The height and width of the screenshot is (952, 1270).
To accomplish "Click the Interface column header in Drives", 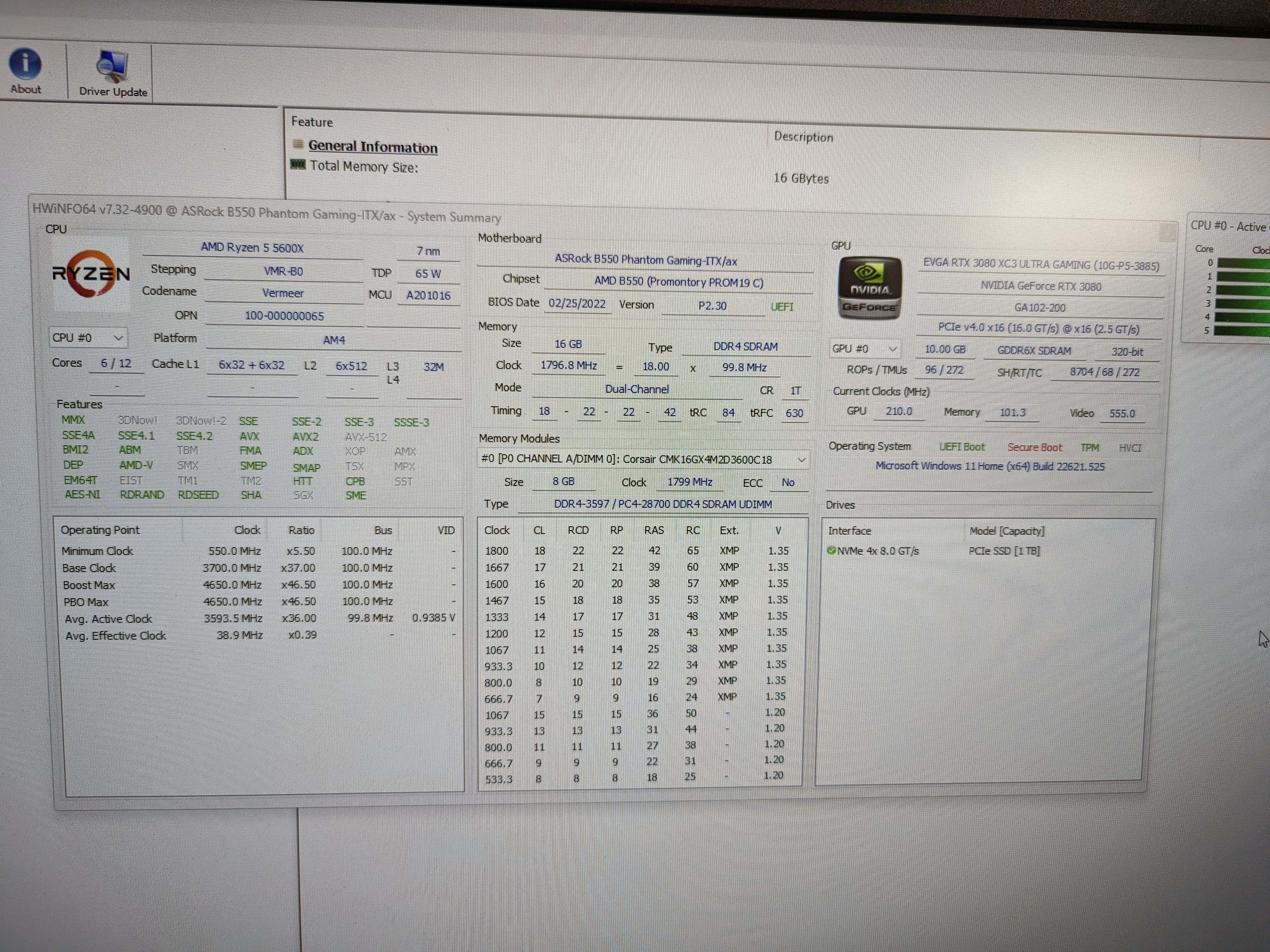I will [850, 531].
